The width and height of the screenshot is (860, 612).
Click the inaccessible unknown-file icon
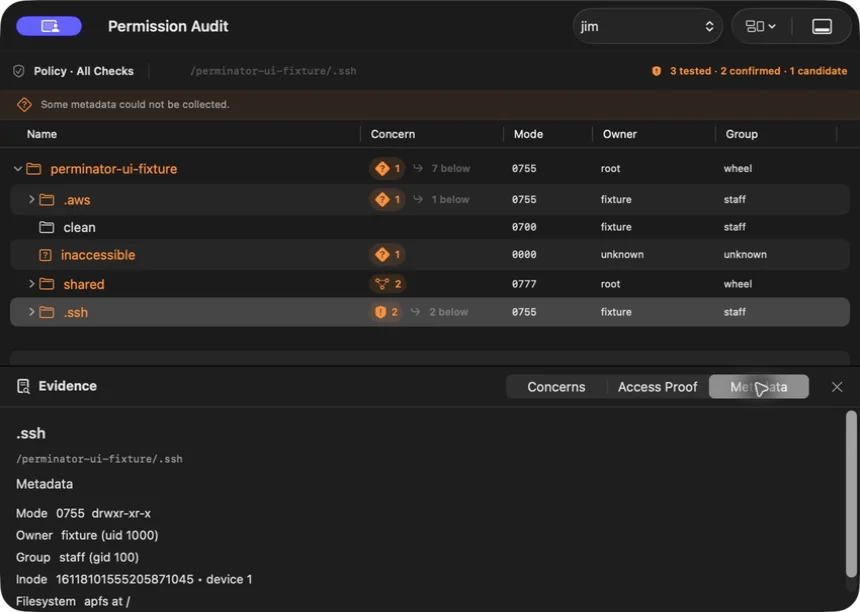click(x=46, y=255)
